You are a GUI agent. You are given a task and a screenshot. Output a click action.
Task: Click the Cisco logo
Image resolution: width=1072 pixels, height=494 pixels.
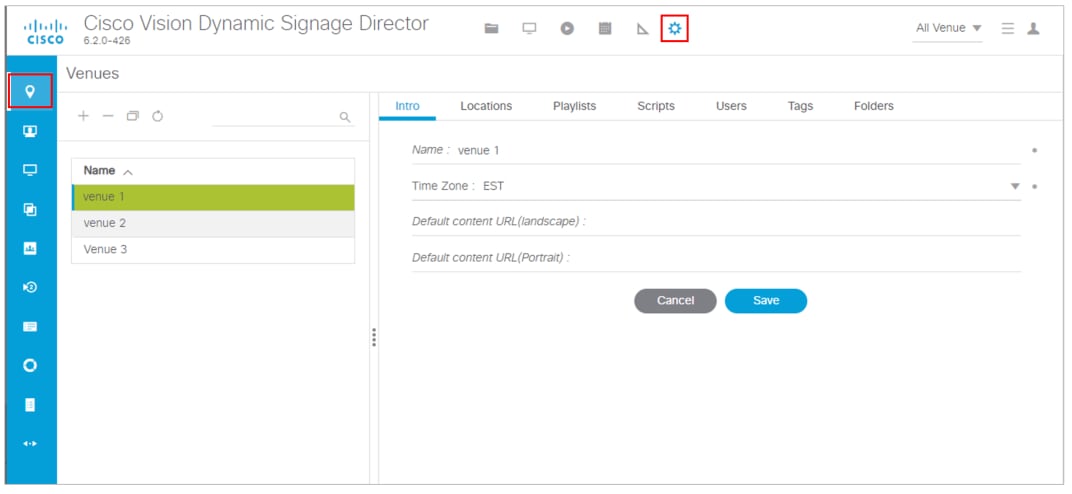tap(45, 31)
